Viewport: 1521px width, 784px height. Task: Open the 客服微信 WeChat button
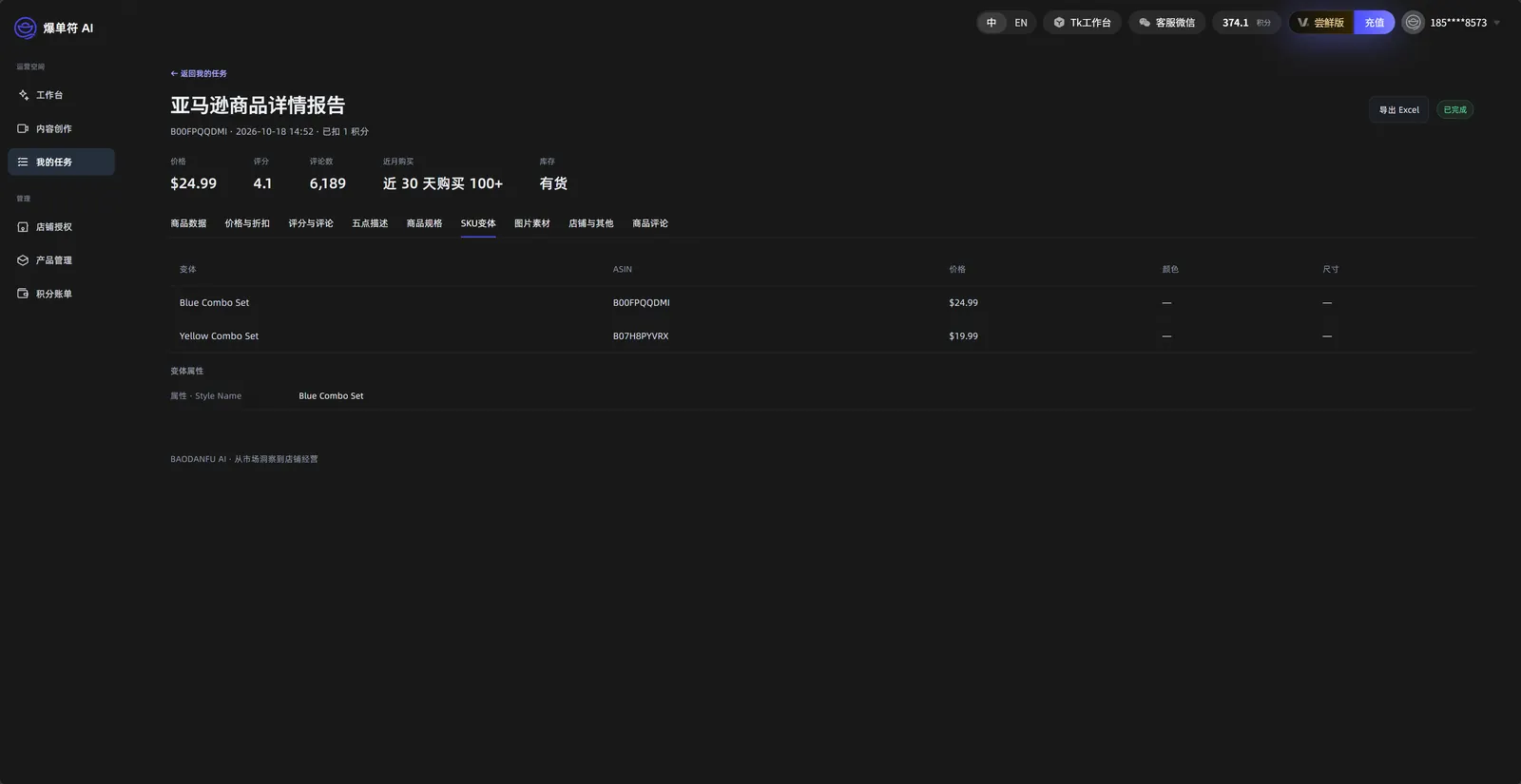(1167, 23)
